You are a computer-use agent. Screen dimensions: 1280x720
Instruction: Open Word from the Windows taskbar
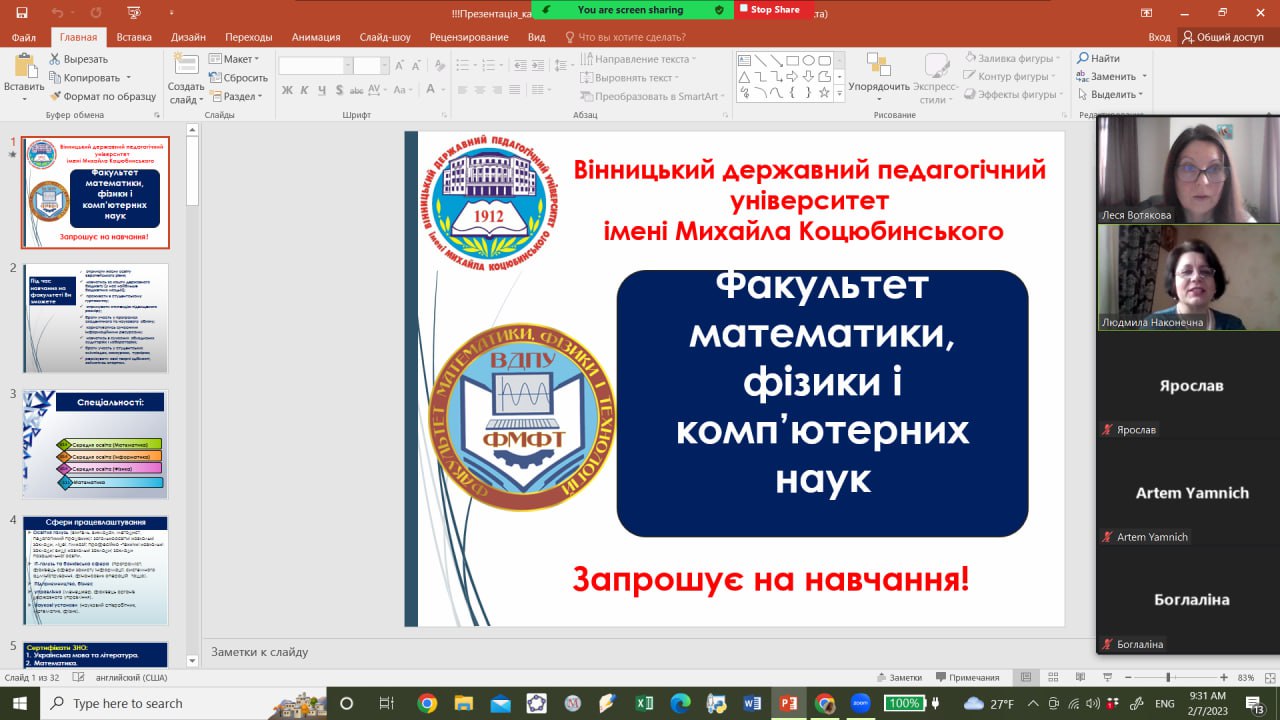(752, 703)
